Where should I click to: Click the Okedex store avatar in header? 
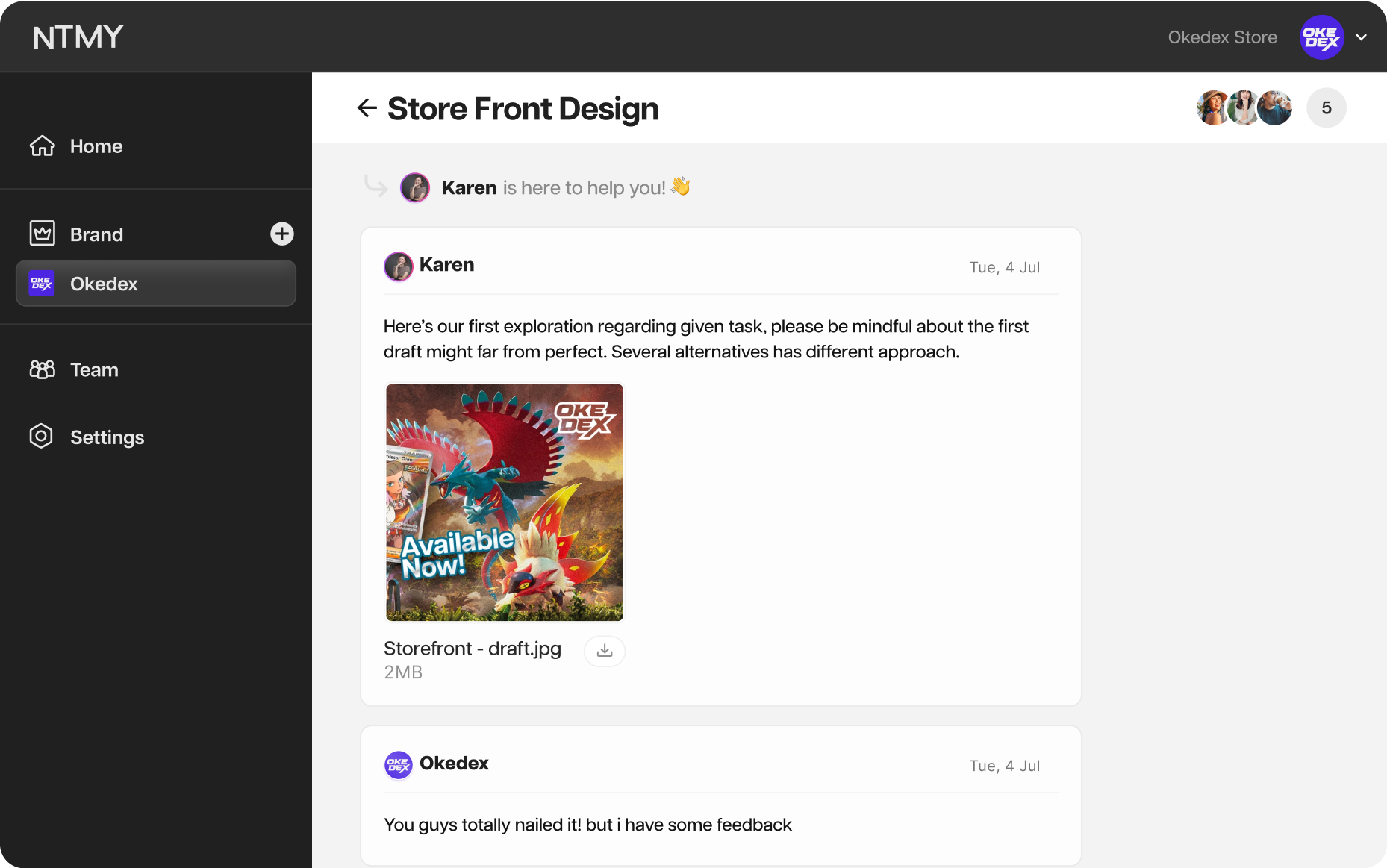pyautogui.click(x=1321, y=37)
